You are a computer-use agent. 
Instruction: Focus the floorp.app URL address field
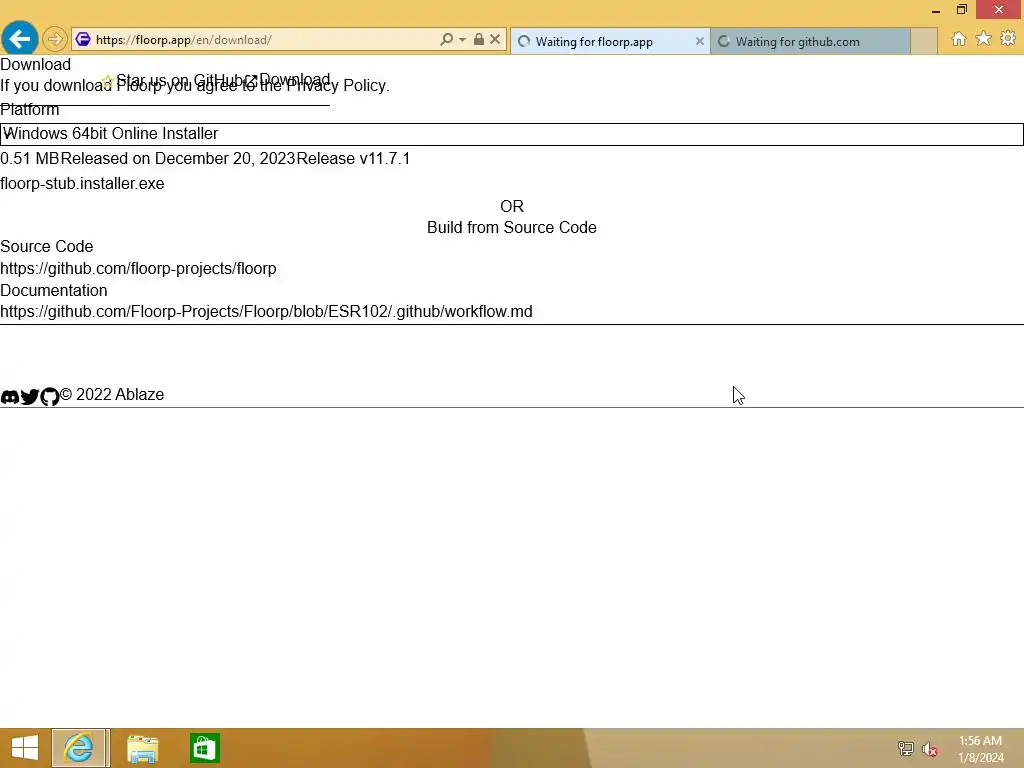(x=261, y=40)
